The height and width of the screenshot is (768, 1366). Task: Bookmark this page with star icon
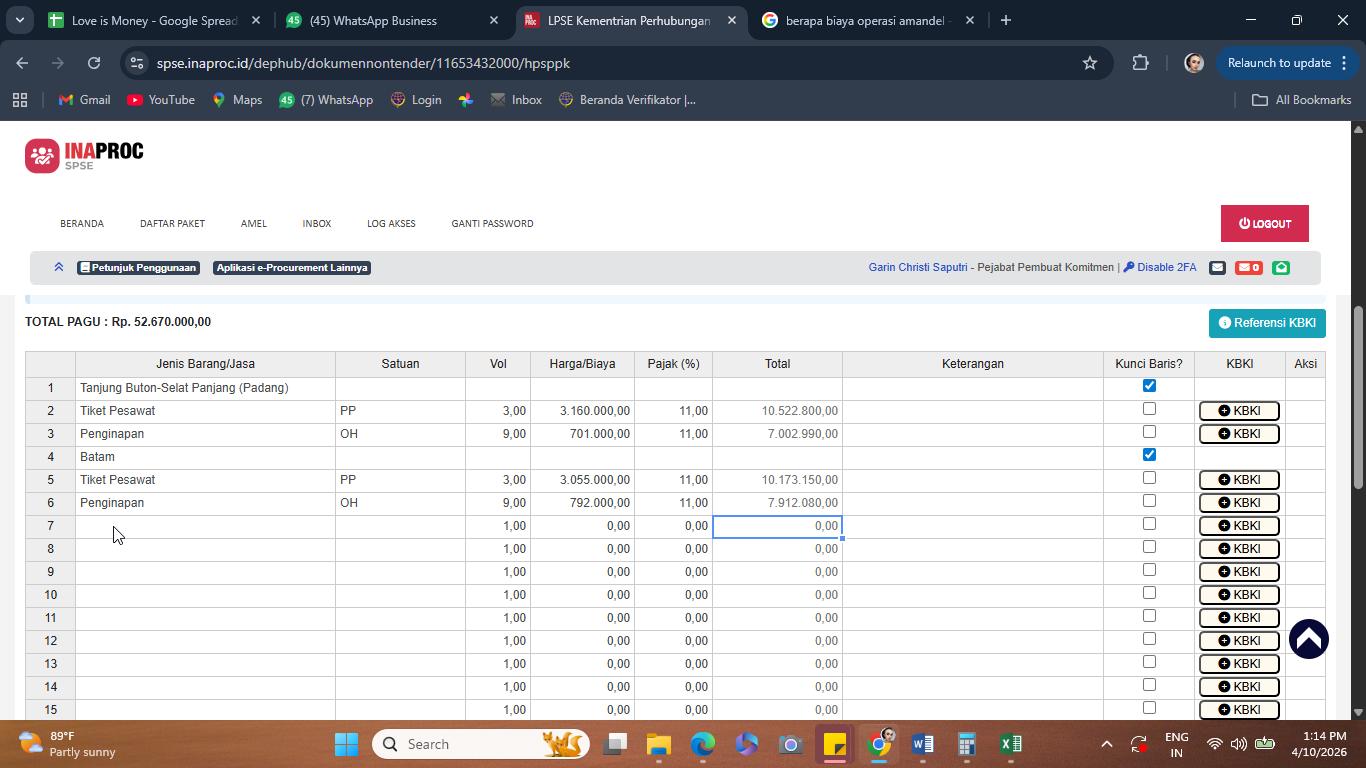coord(1090,63)
